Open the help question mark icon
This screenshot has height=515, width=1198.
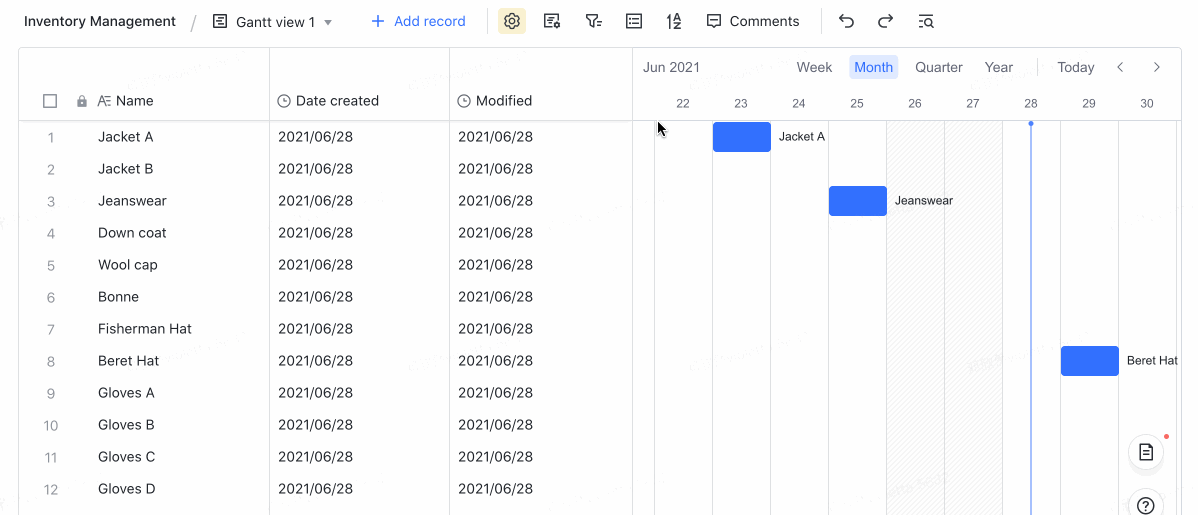[x=1146, y=504]
